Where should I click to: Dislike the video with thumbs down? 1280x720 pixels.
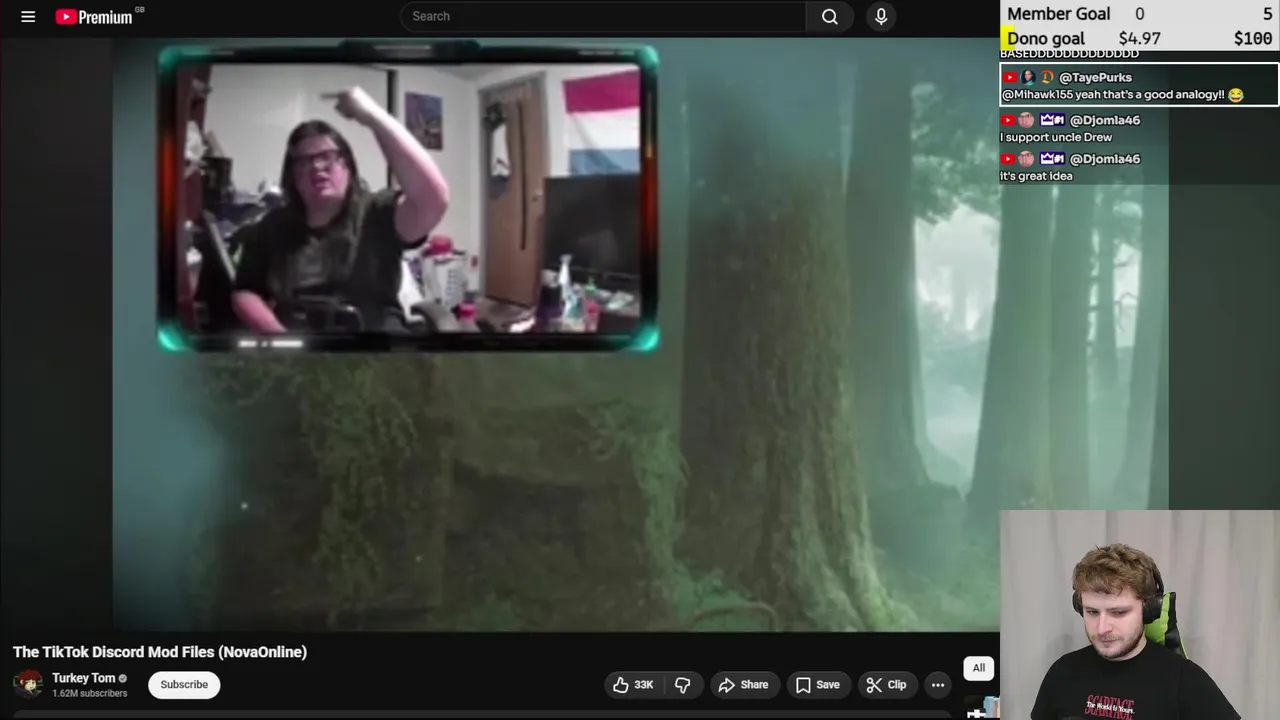click(x=683, y=685)
